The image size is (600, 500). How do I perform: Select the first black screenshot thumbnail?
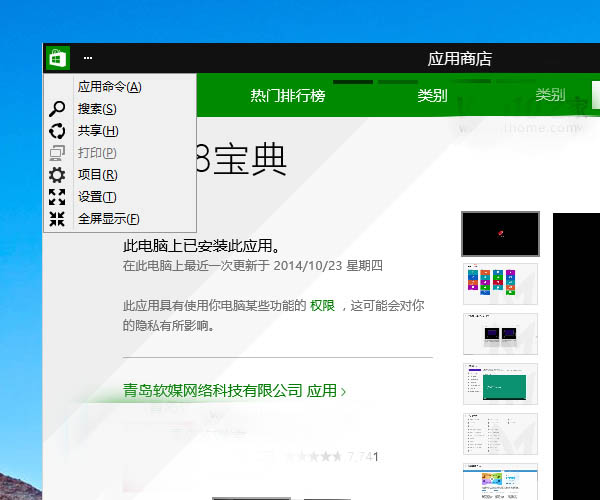pyautogui.click(x=500, y=233)
